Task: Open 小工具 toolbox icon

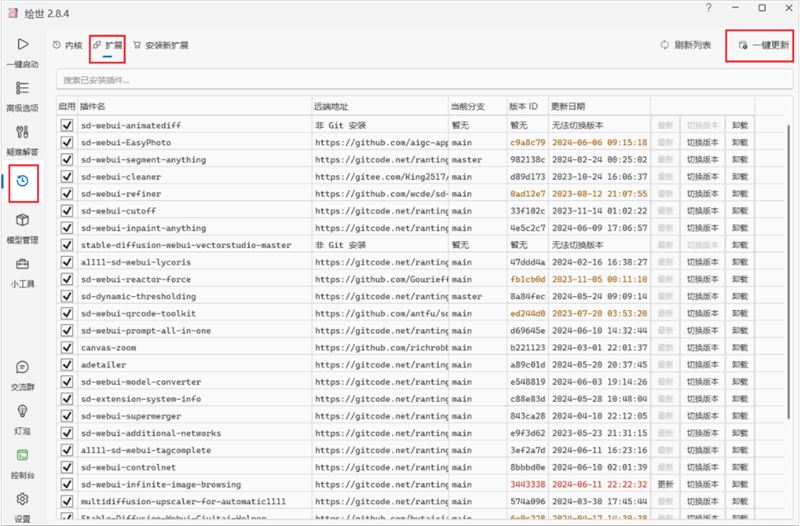Action: pyautogui.click(x=22, y=264)
